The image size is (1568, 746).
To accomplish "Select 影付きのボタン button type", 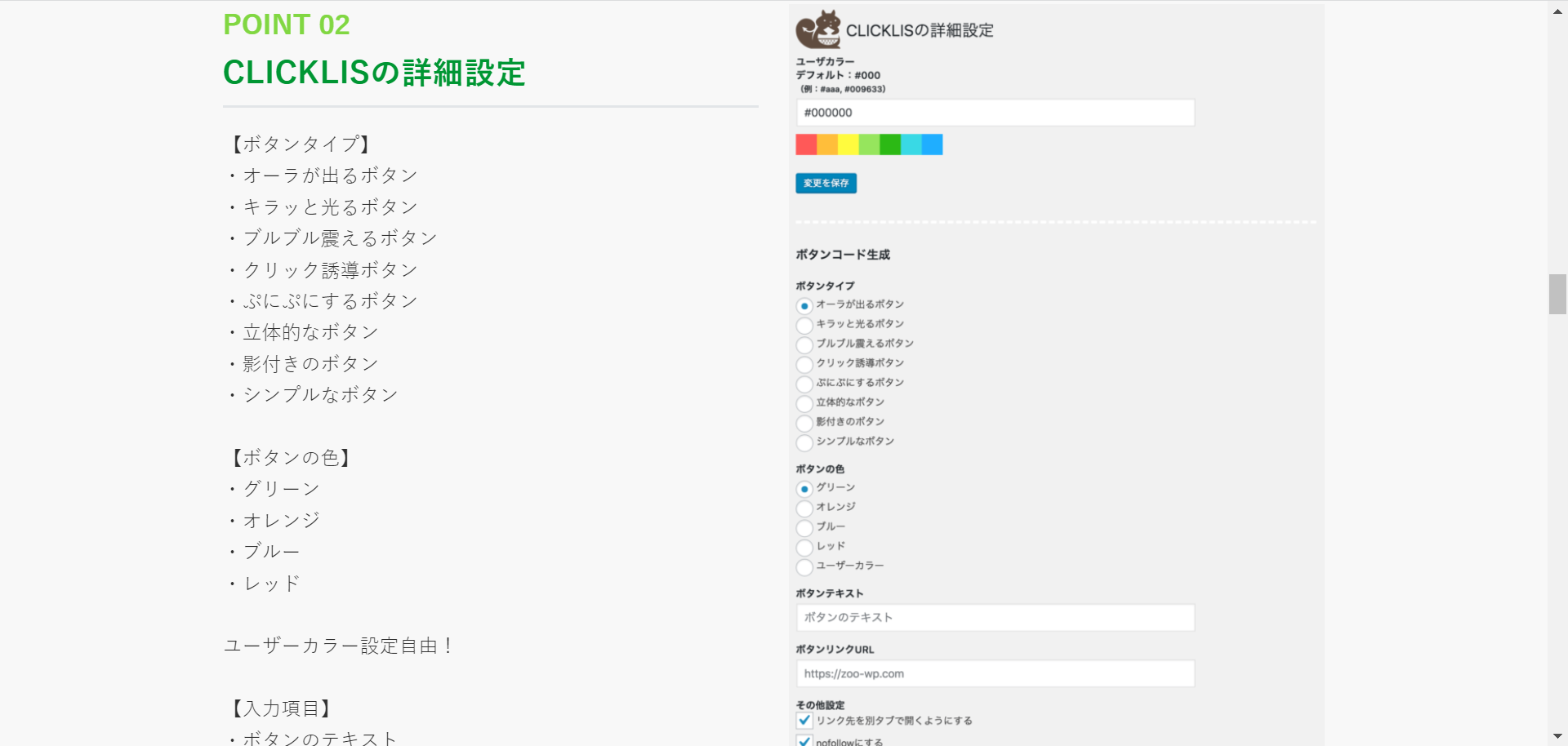I will point(804,423).
